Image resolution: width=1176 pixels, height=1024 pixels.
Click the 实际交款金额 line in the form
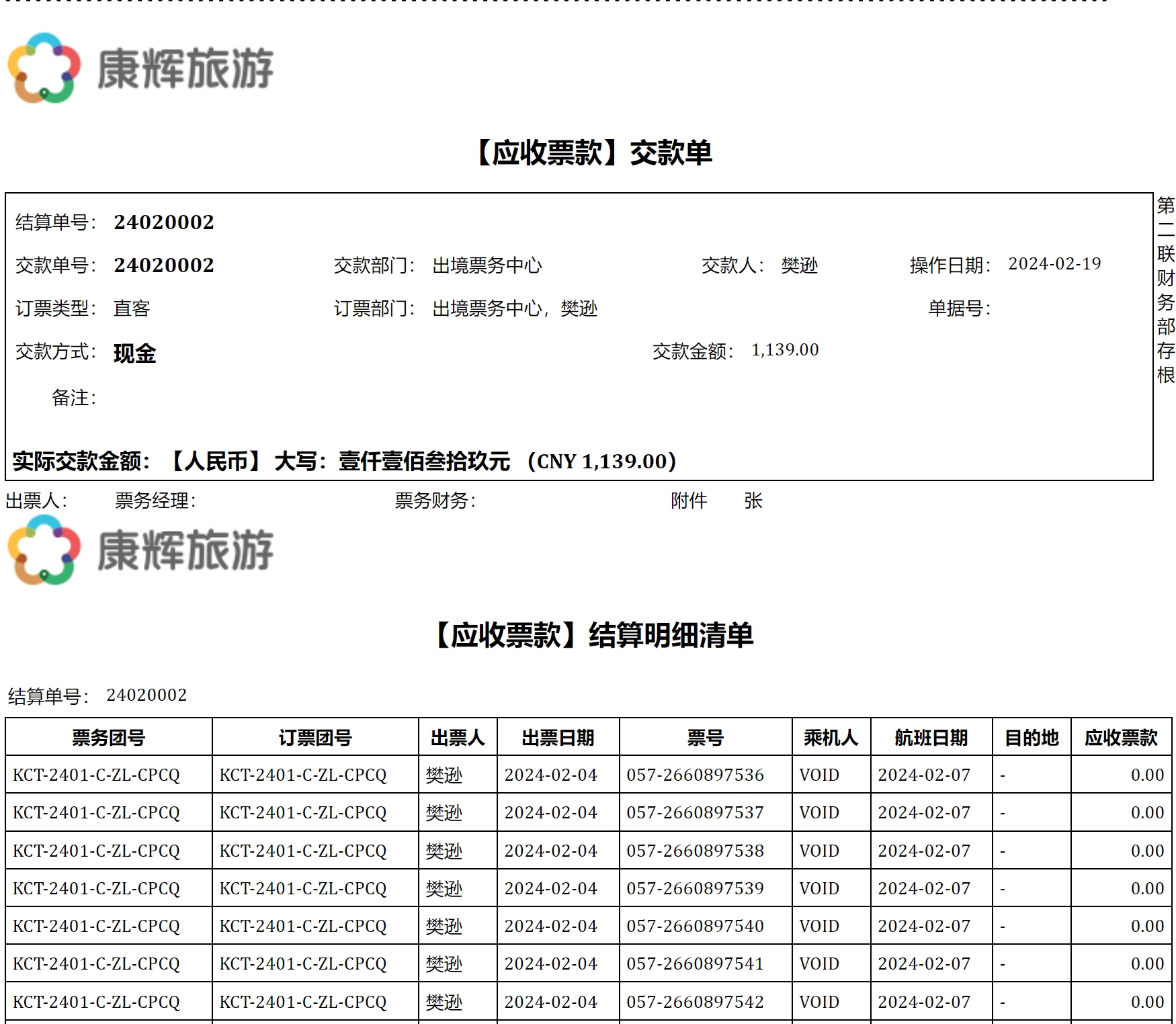click(344, 462)
